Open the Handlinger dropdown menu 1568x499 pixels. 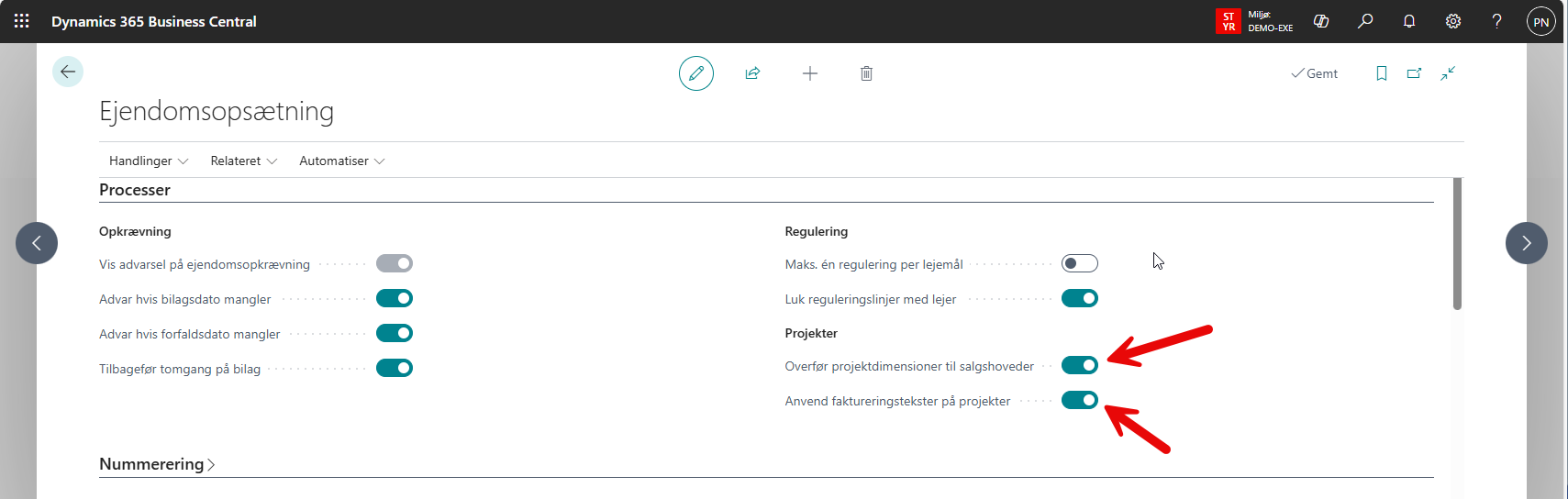(x=149, y=161)
